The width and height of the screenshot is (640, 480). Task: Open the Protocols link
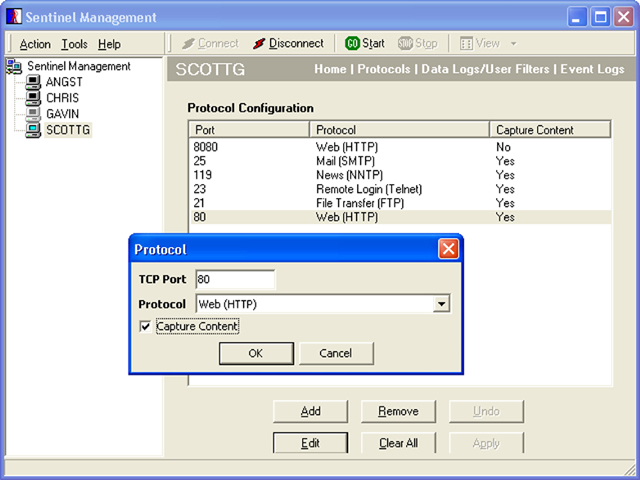pos(384,69)
